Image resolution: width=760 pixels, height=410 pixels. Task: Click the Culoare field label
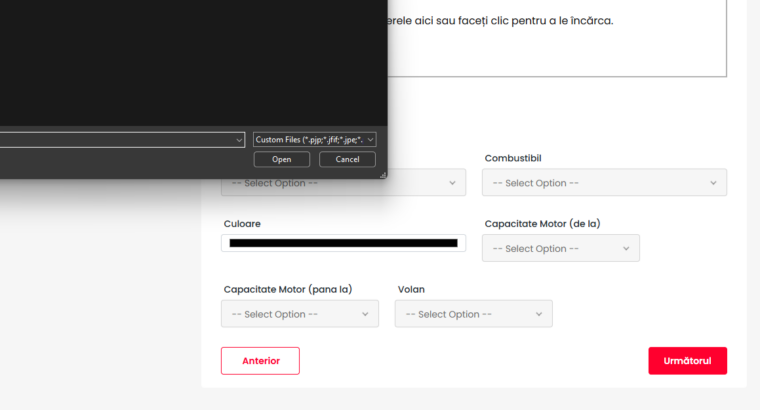[242, 224]
